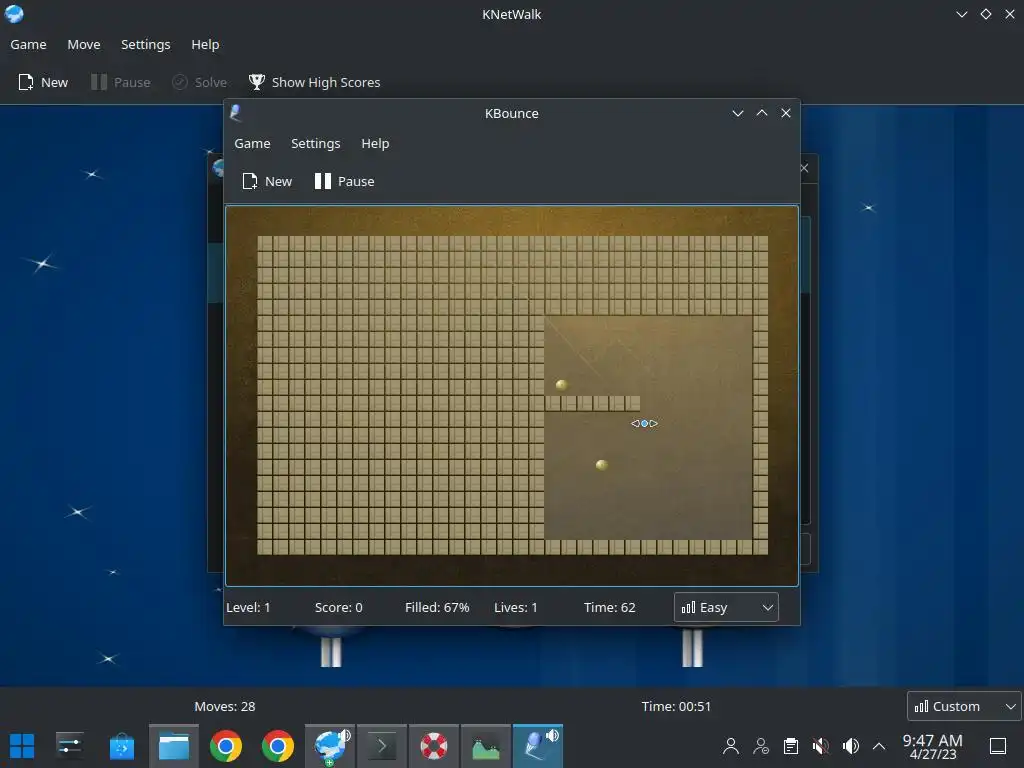Open the volume speaker tray icon
1024x768 pixels.
tap(850, 746)
